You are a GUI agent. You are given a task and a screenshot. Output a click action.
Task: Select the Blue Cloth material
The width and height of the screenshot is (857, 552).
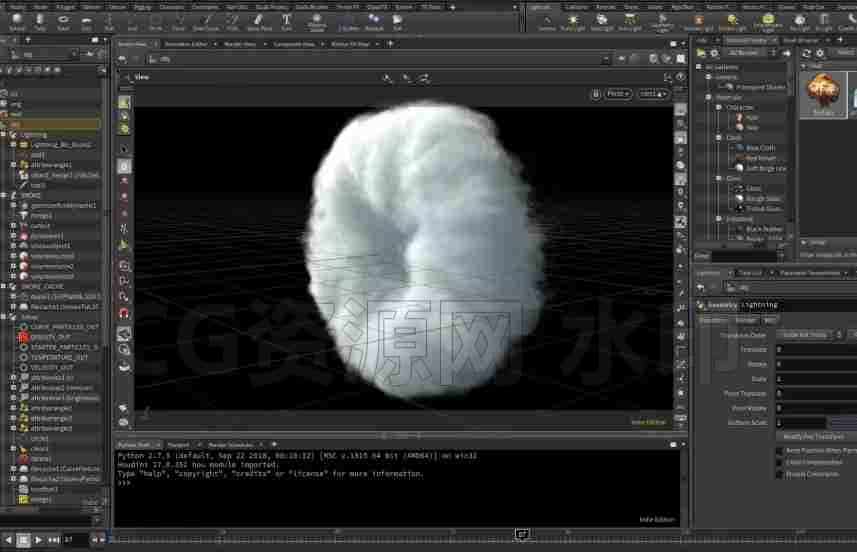click(x=760, y=148)
